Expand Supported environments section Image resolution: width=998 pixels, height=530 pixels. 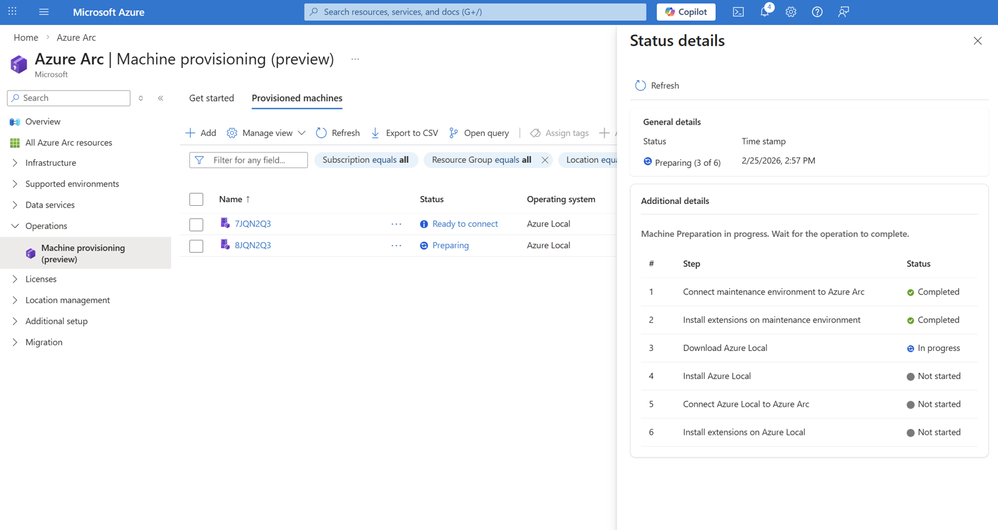[72, 184]
